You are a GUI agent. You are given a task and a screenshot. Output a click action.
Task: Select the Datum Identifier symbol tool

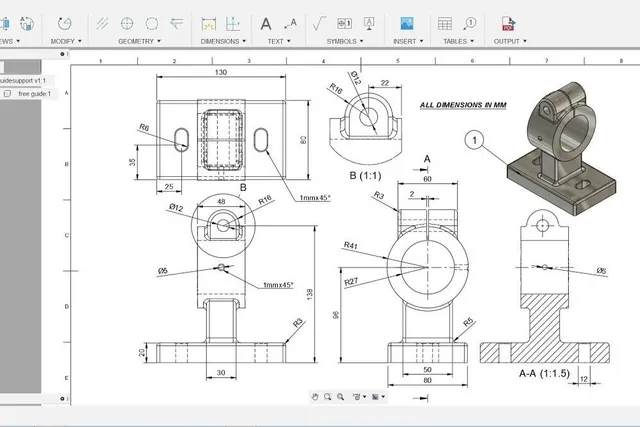[x=369, y=24]
